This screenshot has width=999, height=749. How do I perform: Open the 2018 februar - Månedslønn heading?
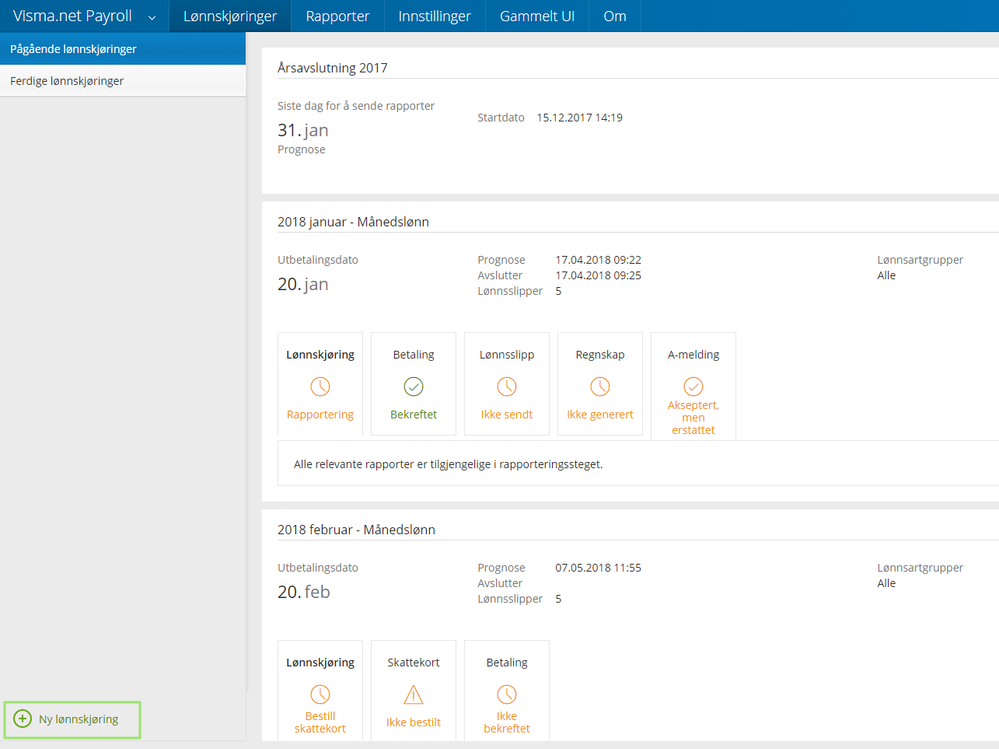tap(356, 530)
